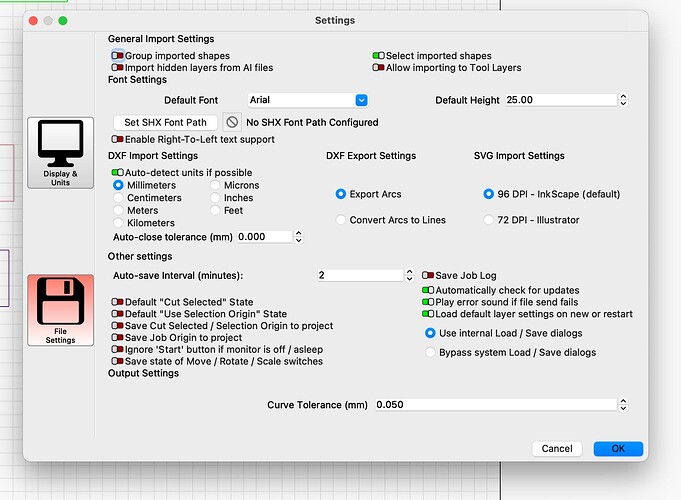
Task: Toggle Default "Cut Selected" State switch
Action: [117, 301]
